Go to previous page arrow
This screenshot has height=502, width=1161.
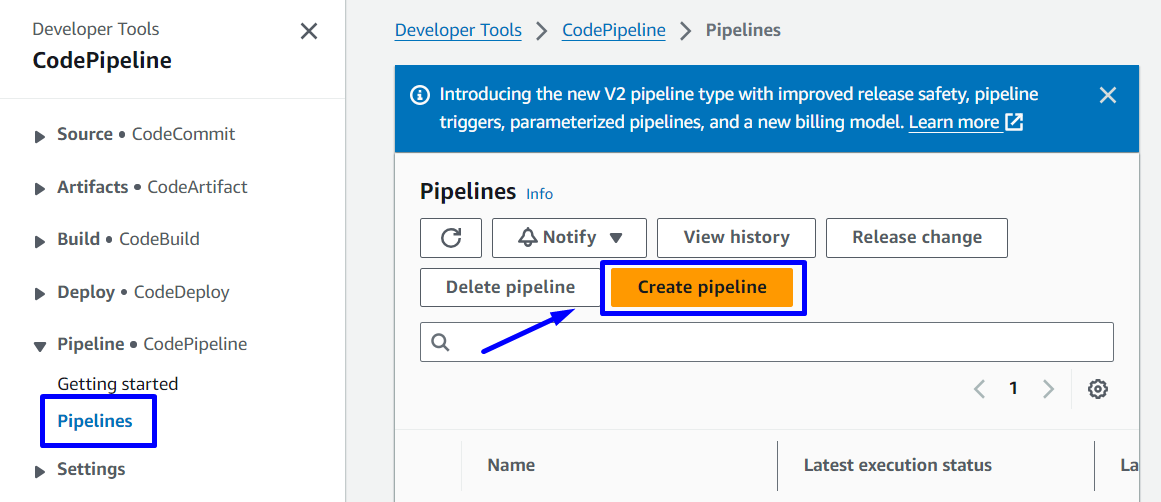[980, 389]
